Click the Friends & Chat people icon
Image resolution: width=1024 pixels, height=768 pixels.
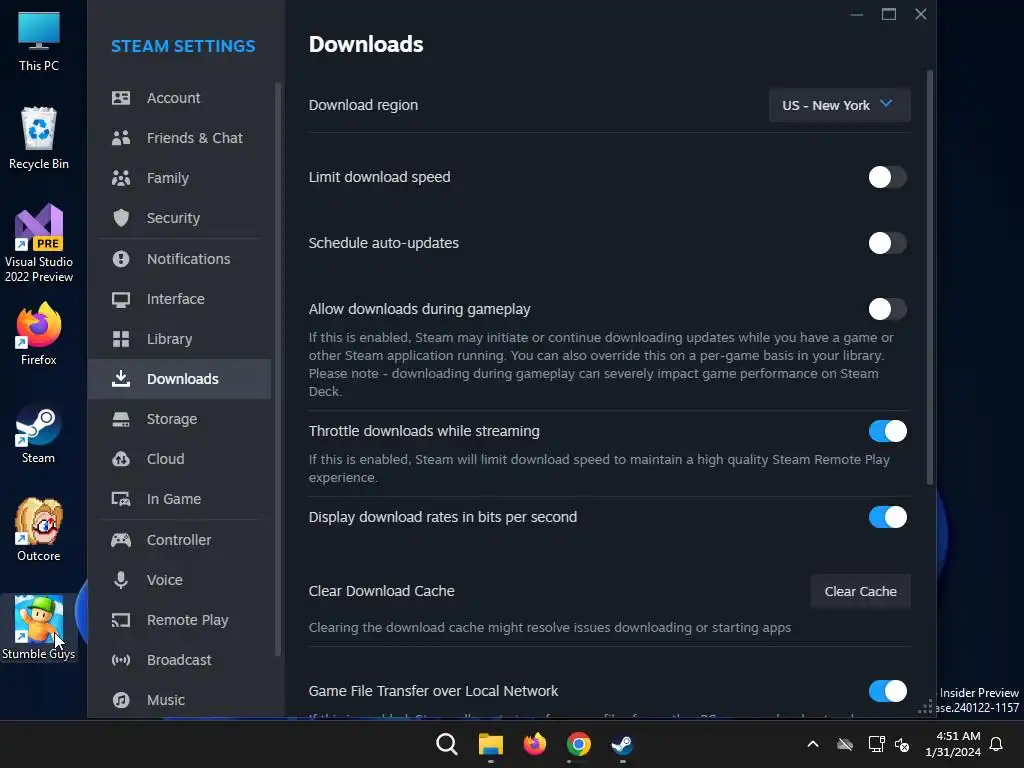tap(121, 138)
